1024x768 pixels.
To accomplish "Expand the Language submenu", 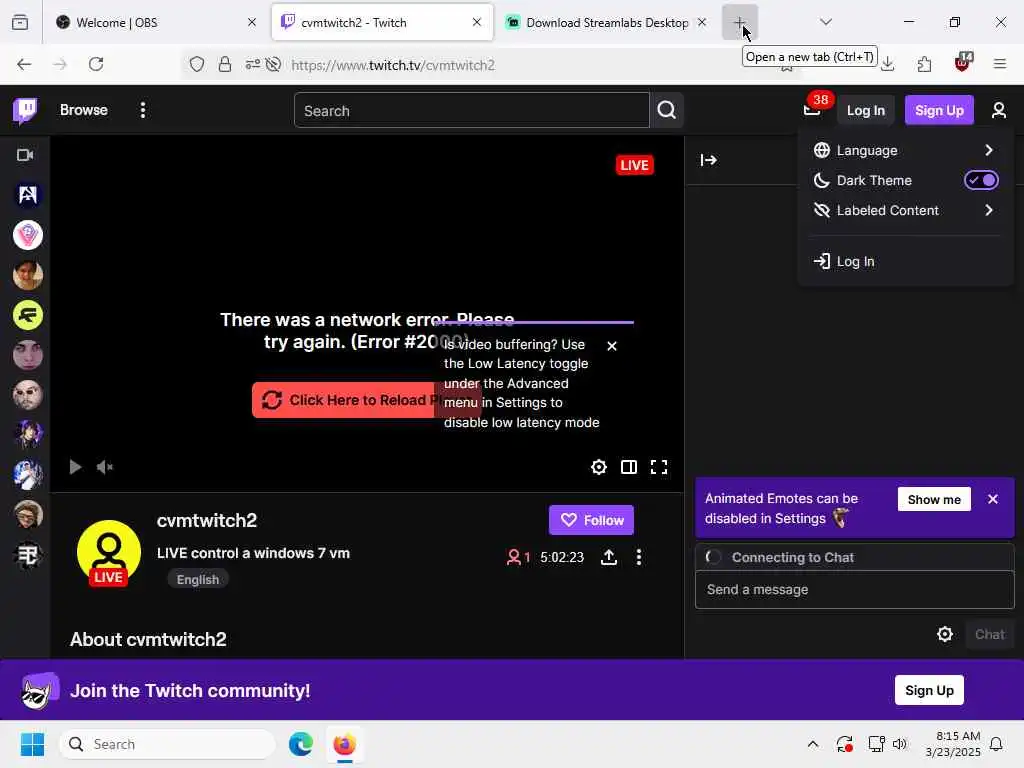I will (x=904, y=150).
